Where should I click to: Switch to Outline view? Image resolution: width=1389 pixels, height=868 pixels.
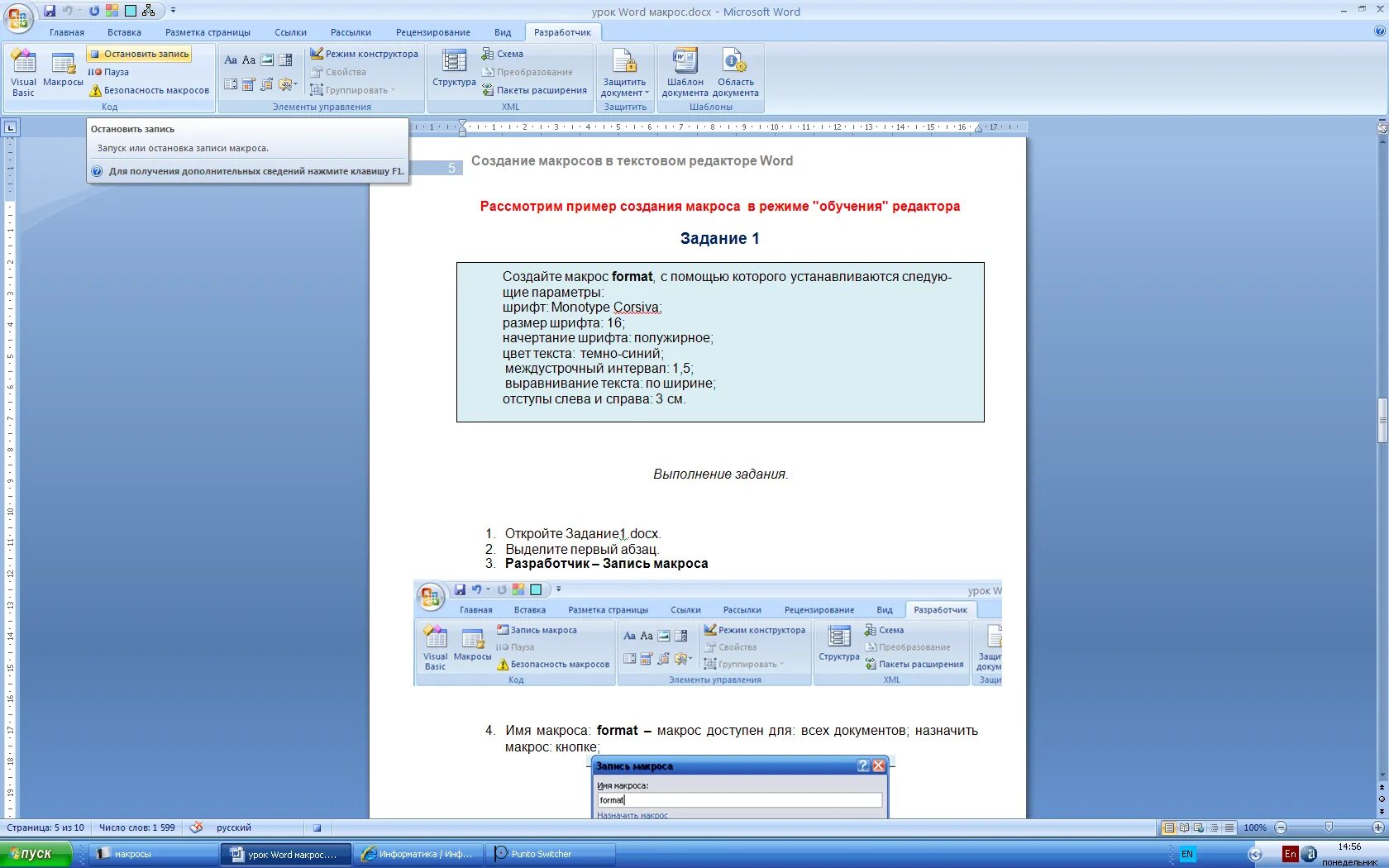tap(1214, 827)
